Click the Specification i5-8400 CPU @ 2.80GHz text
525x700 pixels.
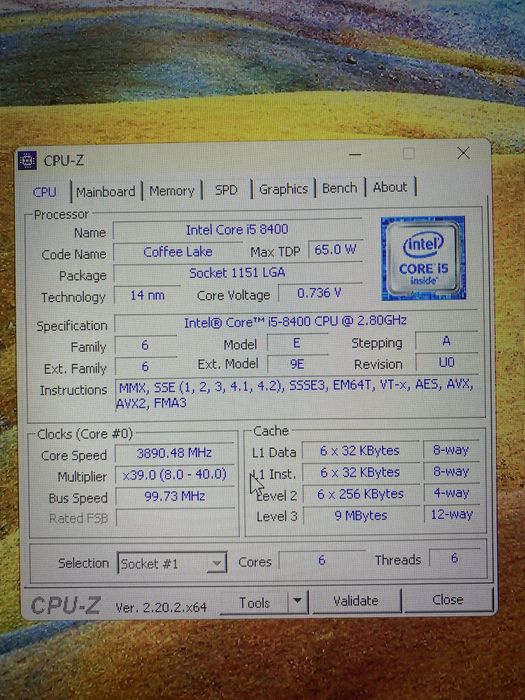click(x=295, y=321)
